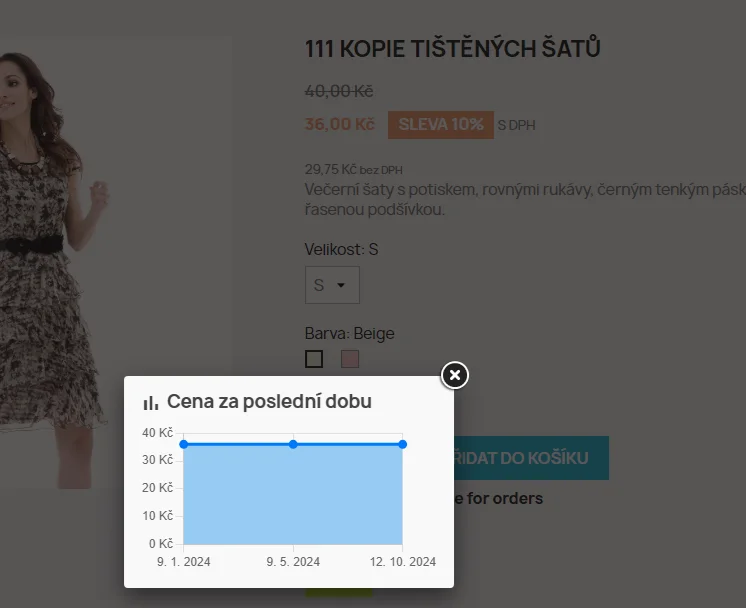Select the chart data point for 9. 5. 2024

[293, 444]
